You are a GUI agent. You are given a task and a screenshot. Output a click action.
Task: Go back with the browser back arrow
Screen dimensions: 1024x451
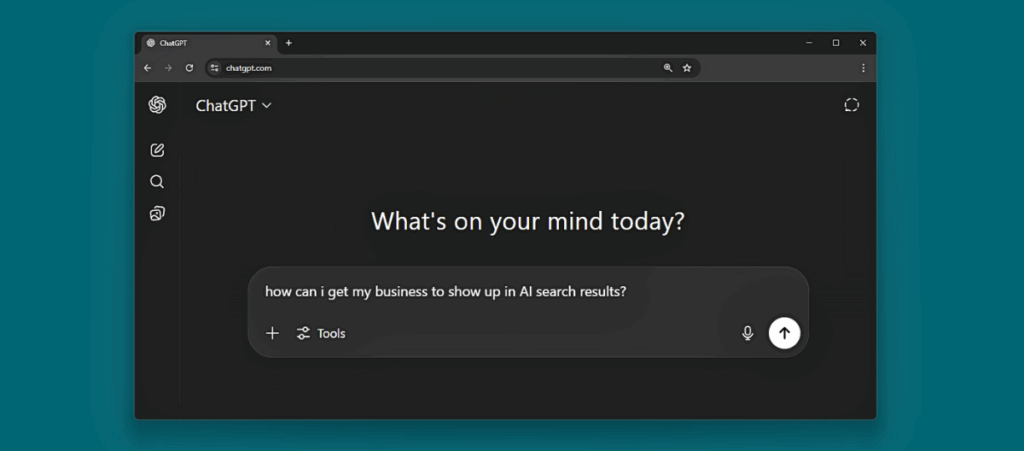[x=148, y=68]
